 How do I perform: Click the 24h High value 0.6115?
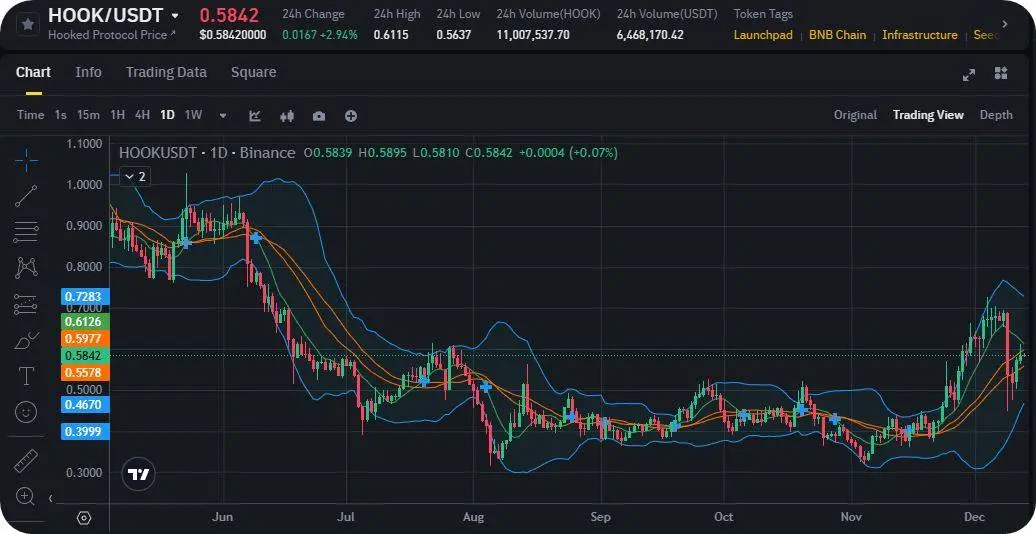tap(390, 35)
